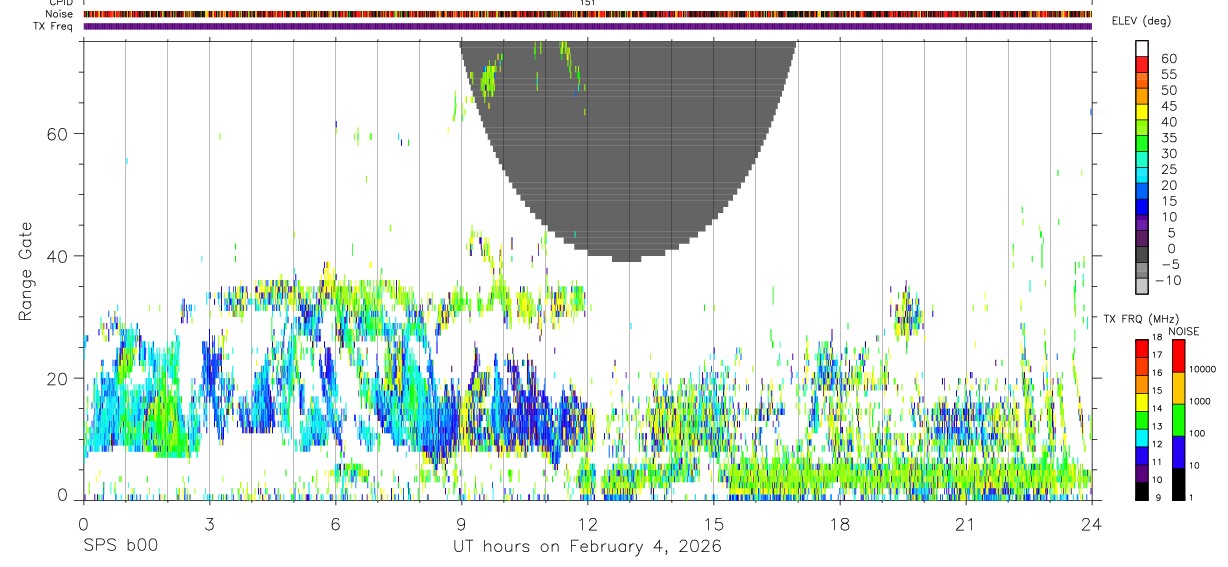Viewport: 1228px width, 567px height.
Task: Select red top segment of TX FRQ colorbar
Action: [x=1141, y=347]
